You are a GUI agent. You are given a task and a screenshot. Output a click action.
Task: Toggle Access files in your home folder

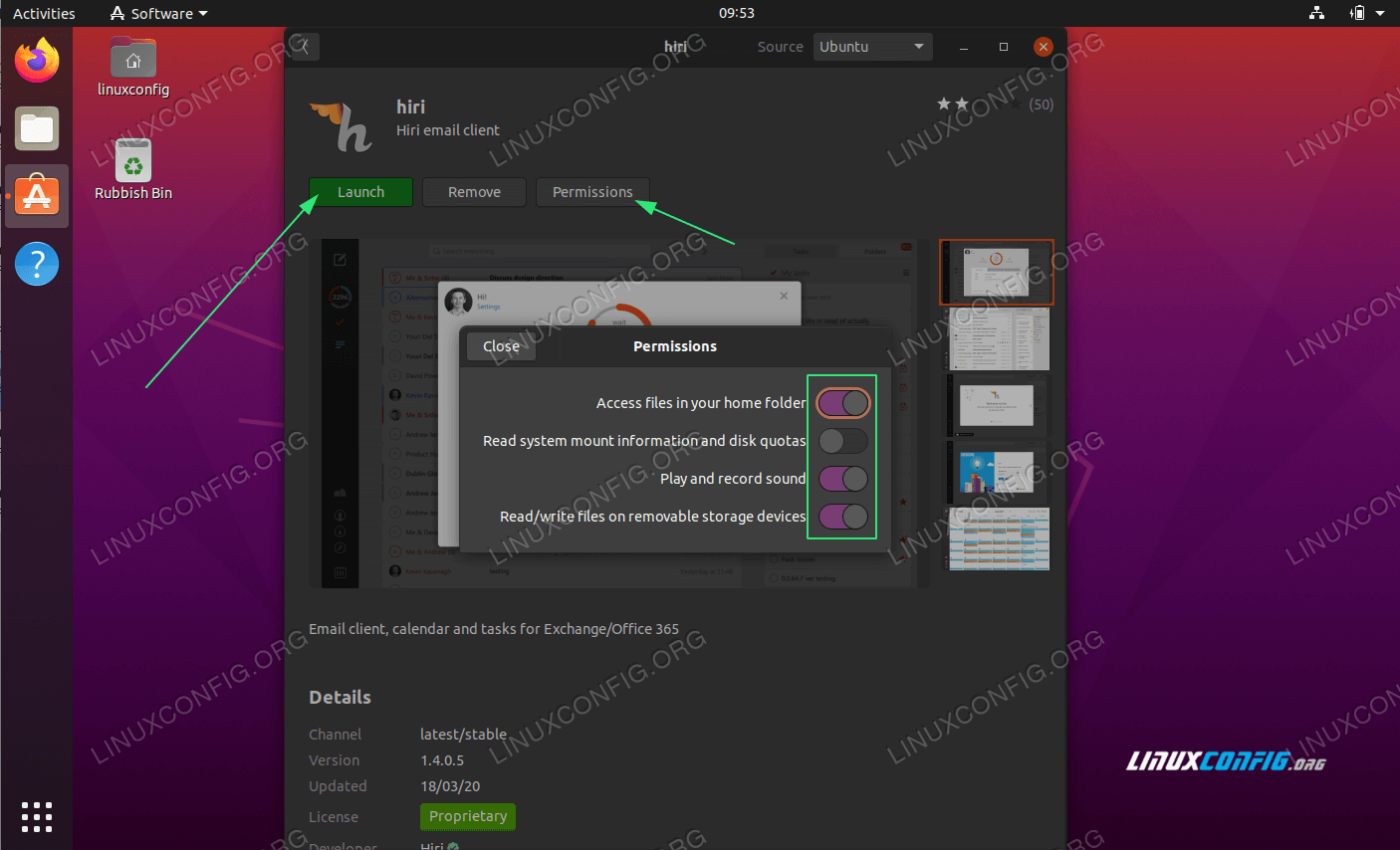pyautogui.click(x=843, y=403)
